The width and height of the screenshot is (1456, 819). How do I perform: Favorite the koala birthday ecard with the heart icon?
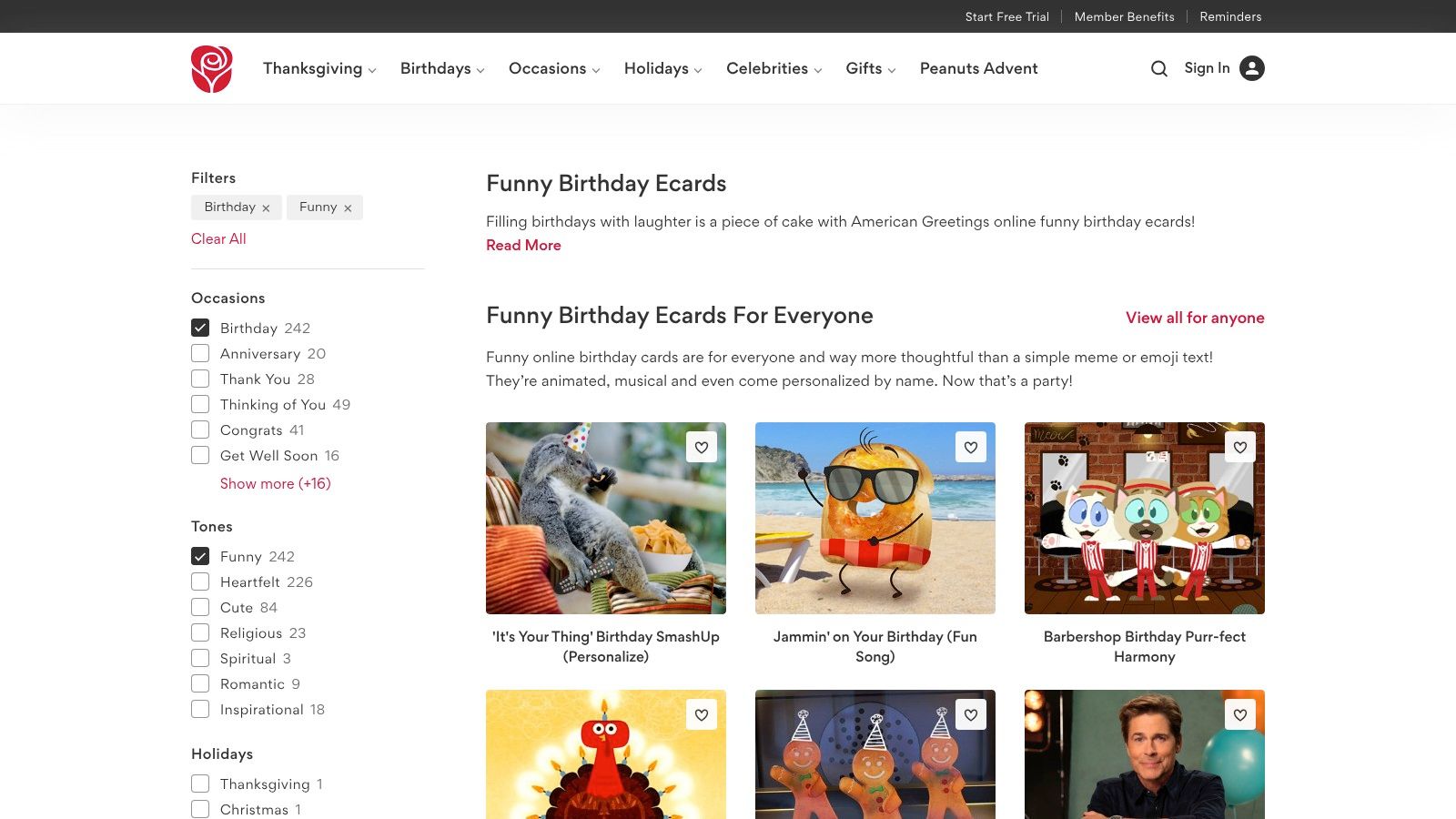pyautogui.click(x=701, y=447)
